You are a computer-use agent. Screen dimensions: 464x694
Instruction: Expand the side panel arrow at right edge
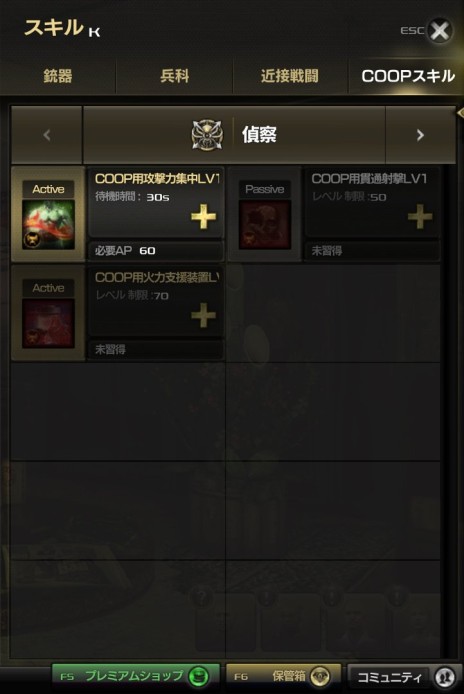(x=460, y=112)
